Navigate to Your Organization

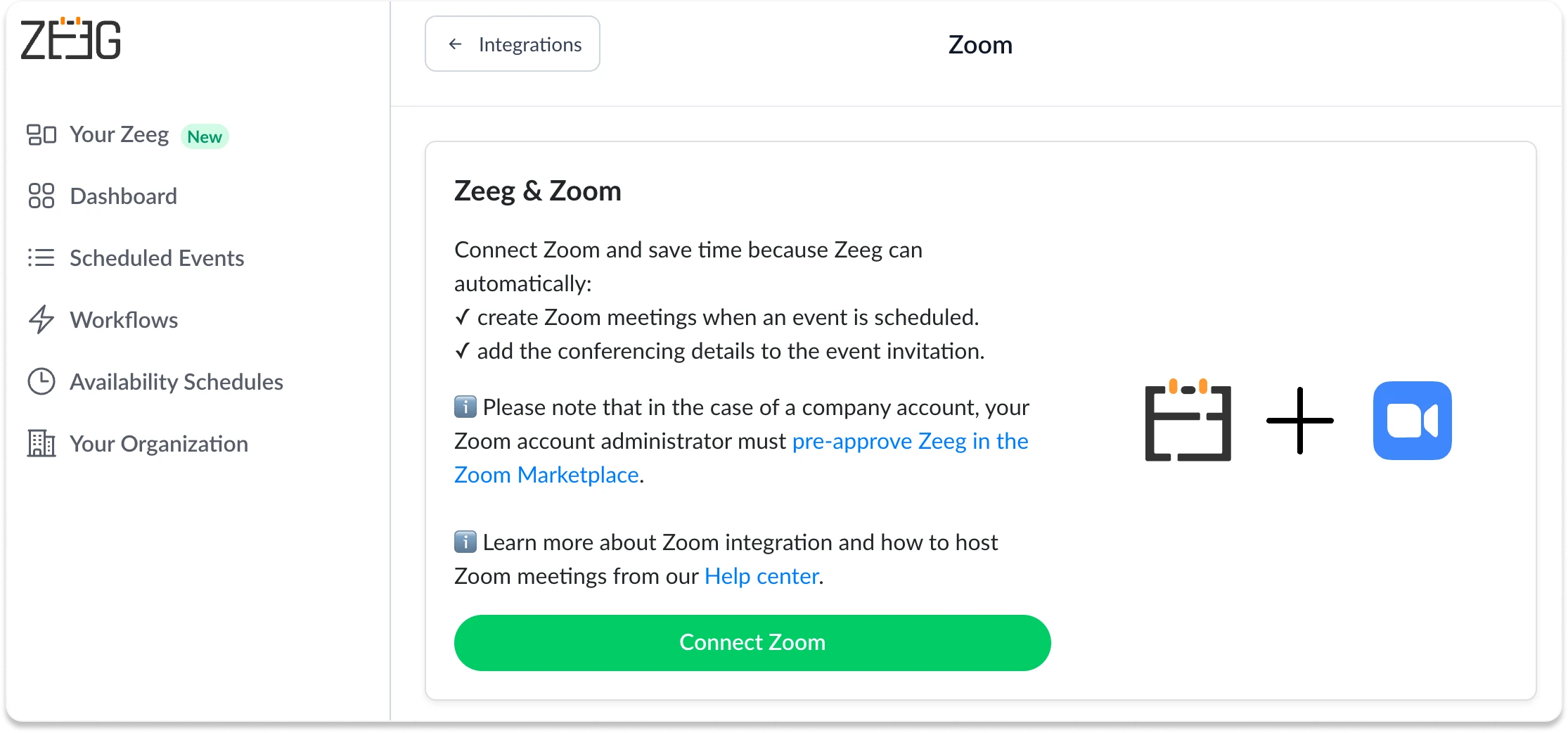158,443
